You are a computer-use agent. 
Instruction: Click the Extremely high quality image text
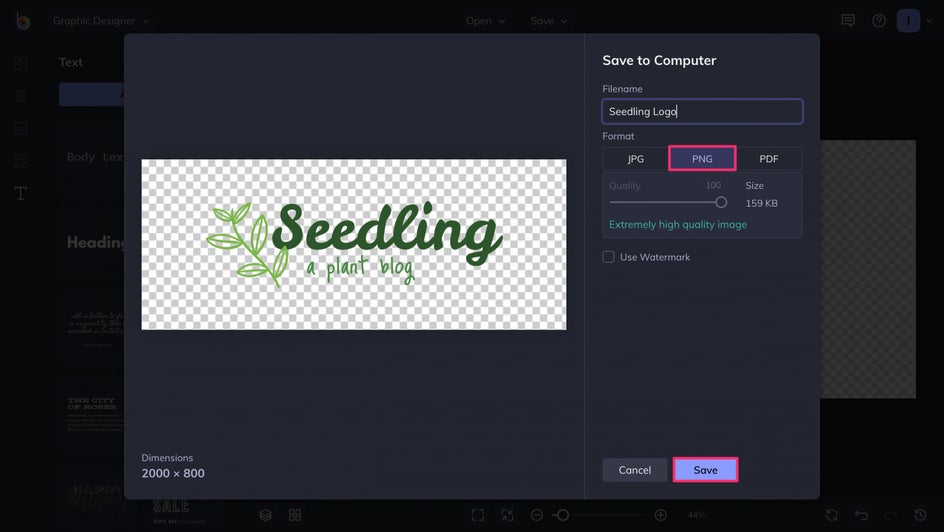point(678,224)
